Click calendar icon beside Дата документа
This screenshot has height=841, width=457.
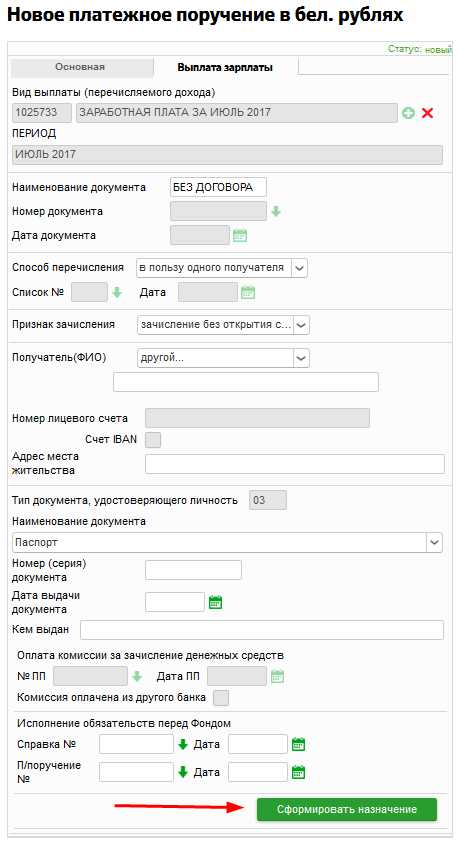240,235
